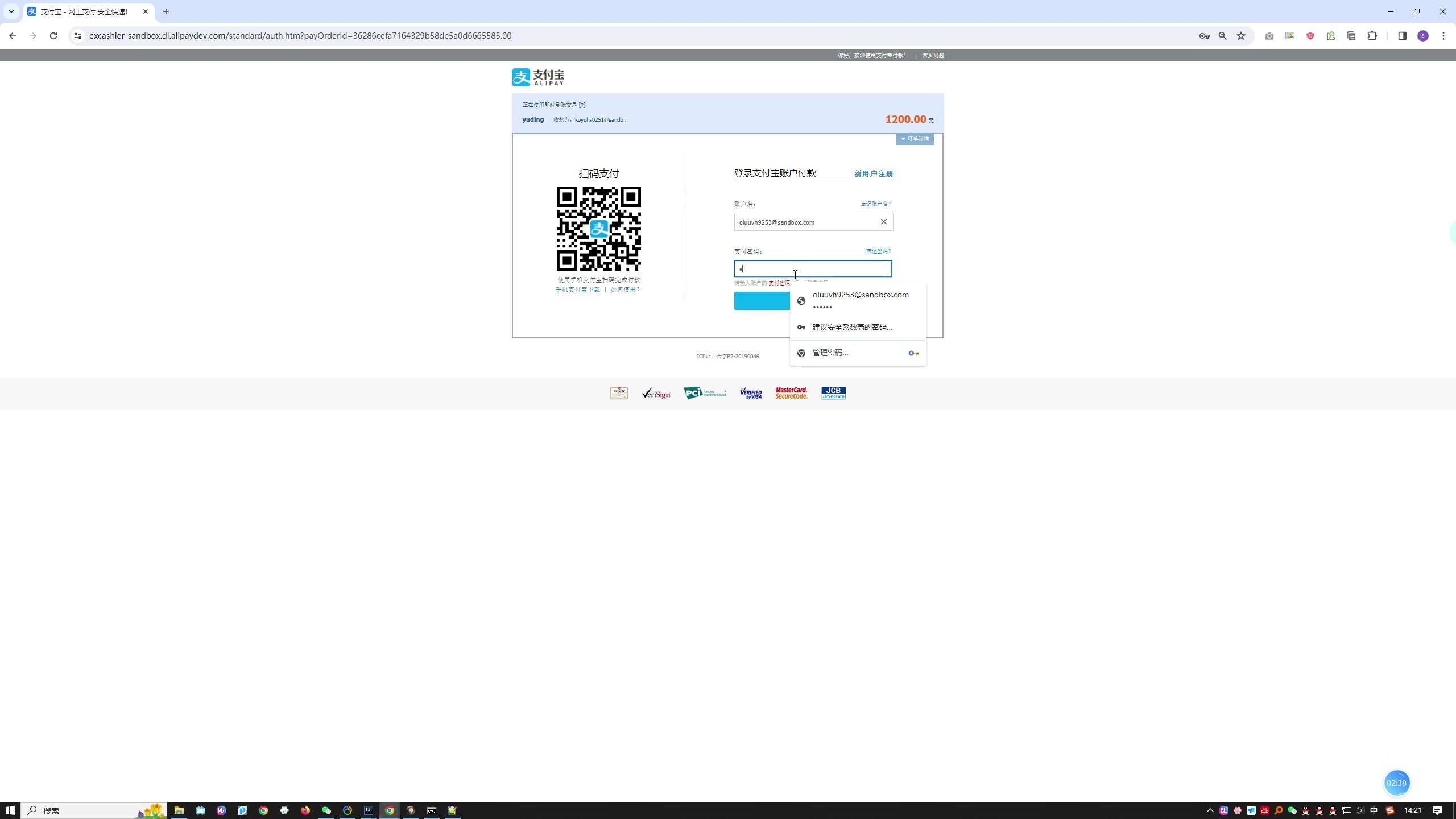Click the taskbar 搜索 search box
Screen dimensions: 1456x819
click(x=94, y=810)
